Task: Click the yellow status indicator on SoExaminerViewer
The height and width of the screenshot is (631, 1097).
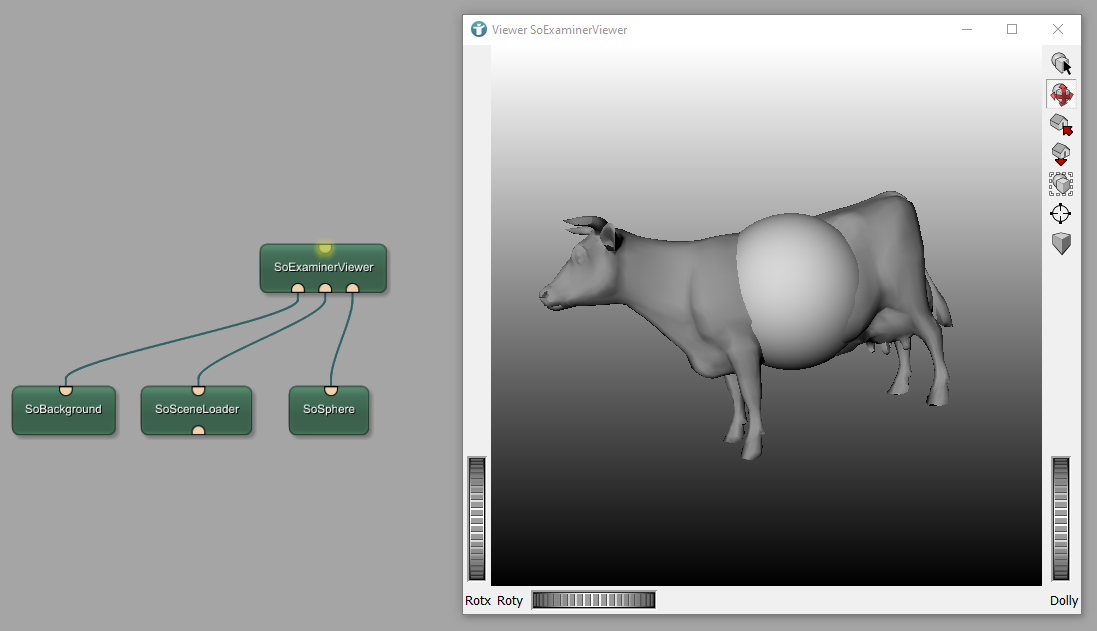Action: [325, 247]
